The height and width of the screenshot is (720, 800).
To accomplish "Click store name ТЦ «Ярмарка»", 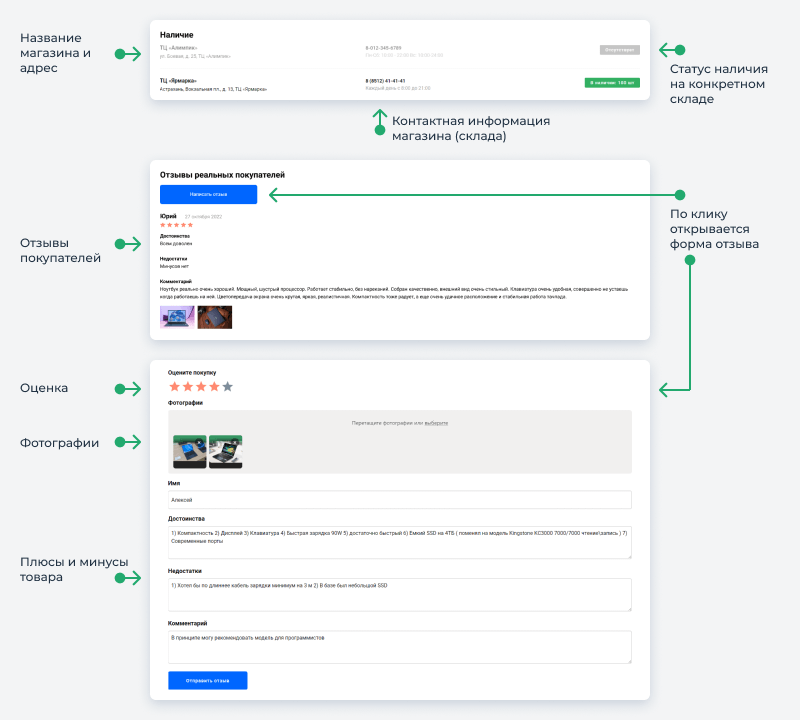I will (x=178, y=81).
